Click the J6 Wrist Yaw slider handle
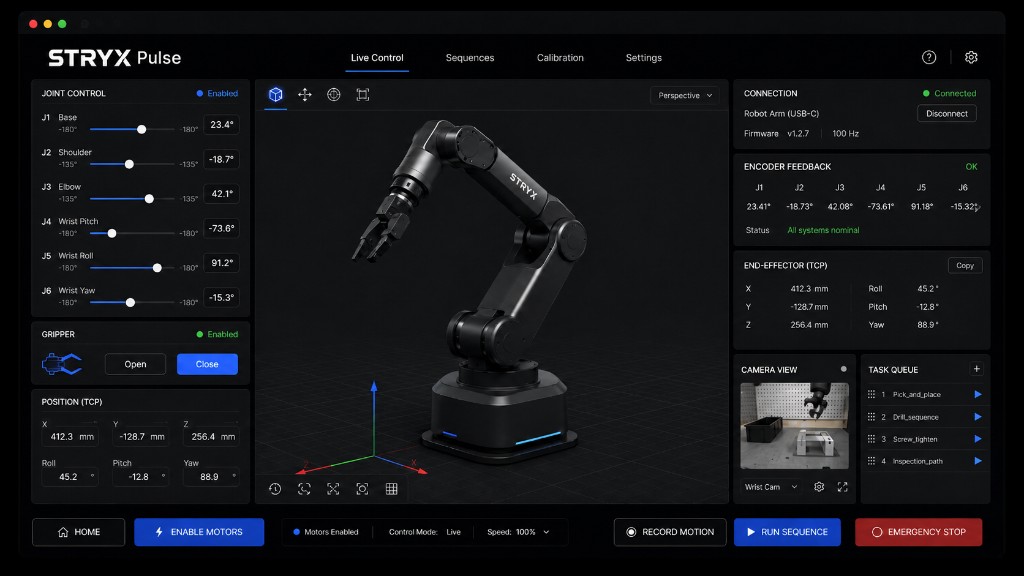The height and width of the screenshot is (576, 1024). pos(131,302)
